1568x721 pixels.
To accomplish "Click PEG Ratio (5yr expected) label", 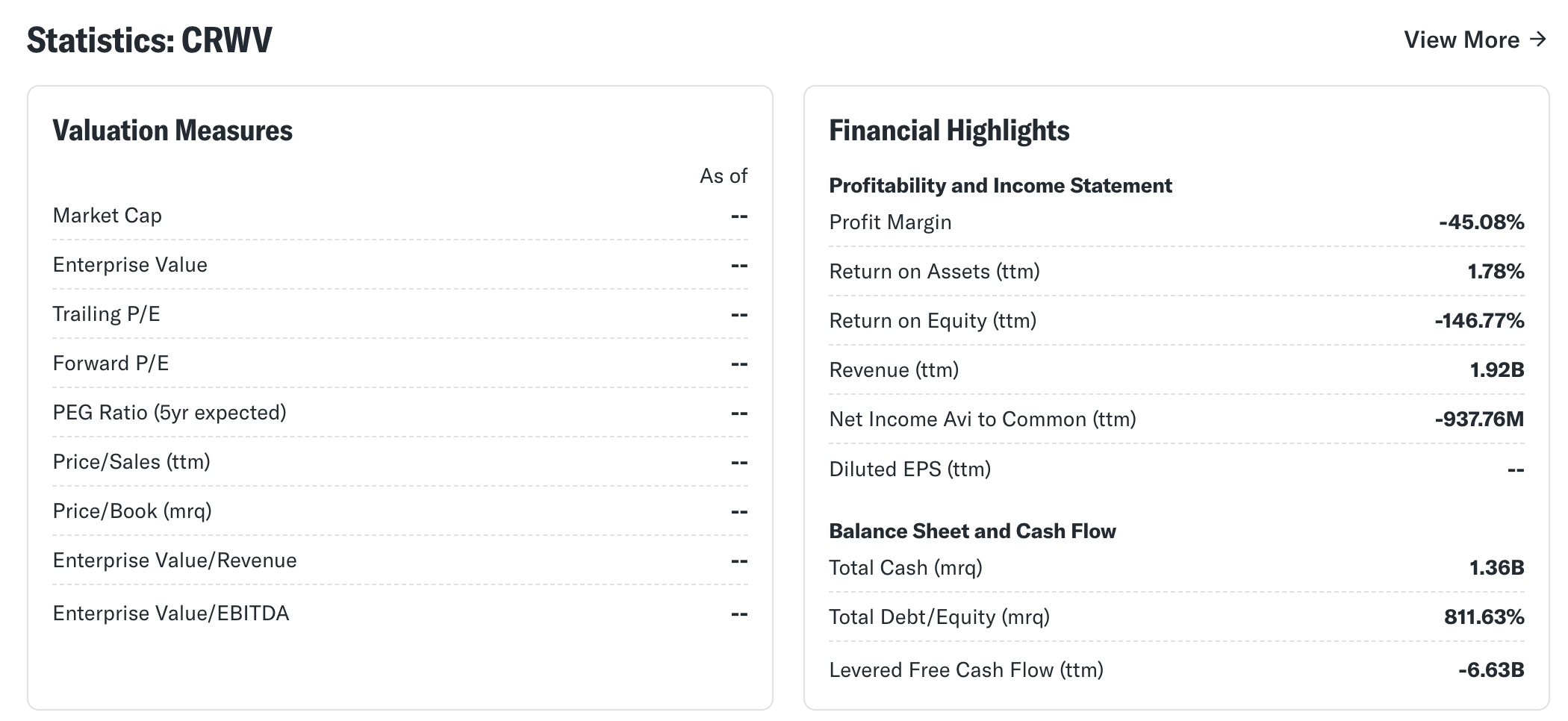I will click(169, 413).
